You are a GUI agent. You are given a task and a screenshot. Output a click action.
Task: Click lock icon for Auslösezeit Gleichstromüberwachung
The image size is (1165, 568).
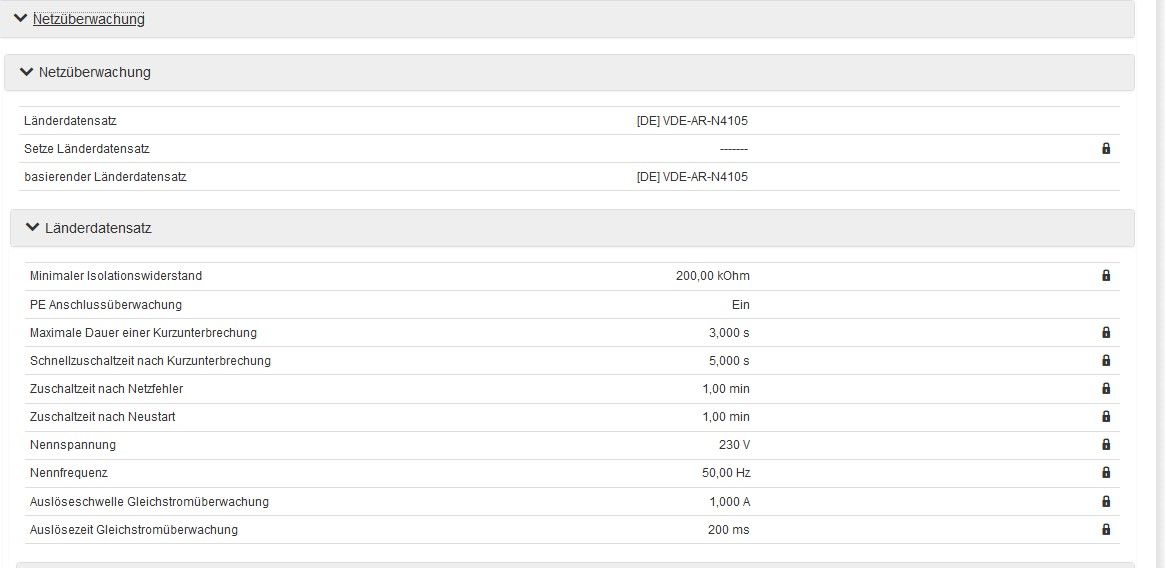1106,530
